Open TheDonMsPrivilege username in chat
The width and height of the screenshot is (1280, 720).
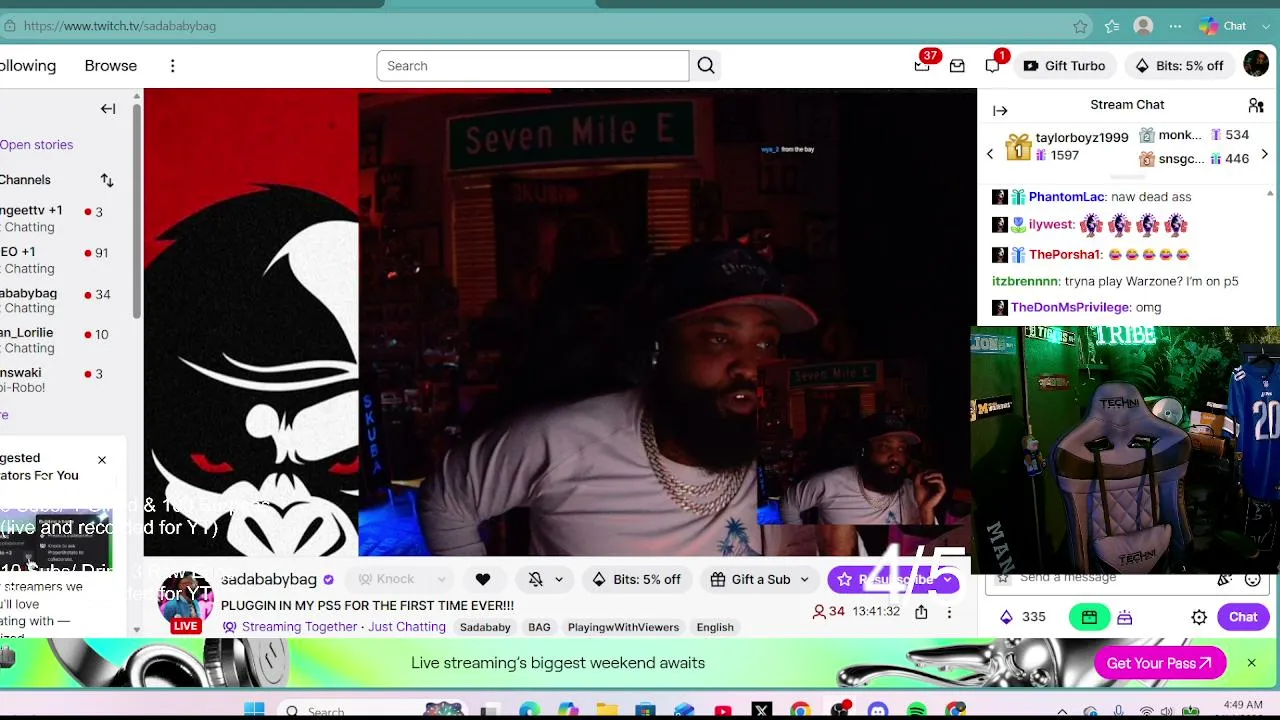tap(1070, 307)
